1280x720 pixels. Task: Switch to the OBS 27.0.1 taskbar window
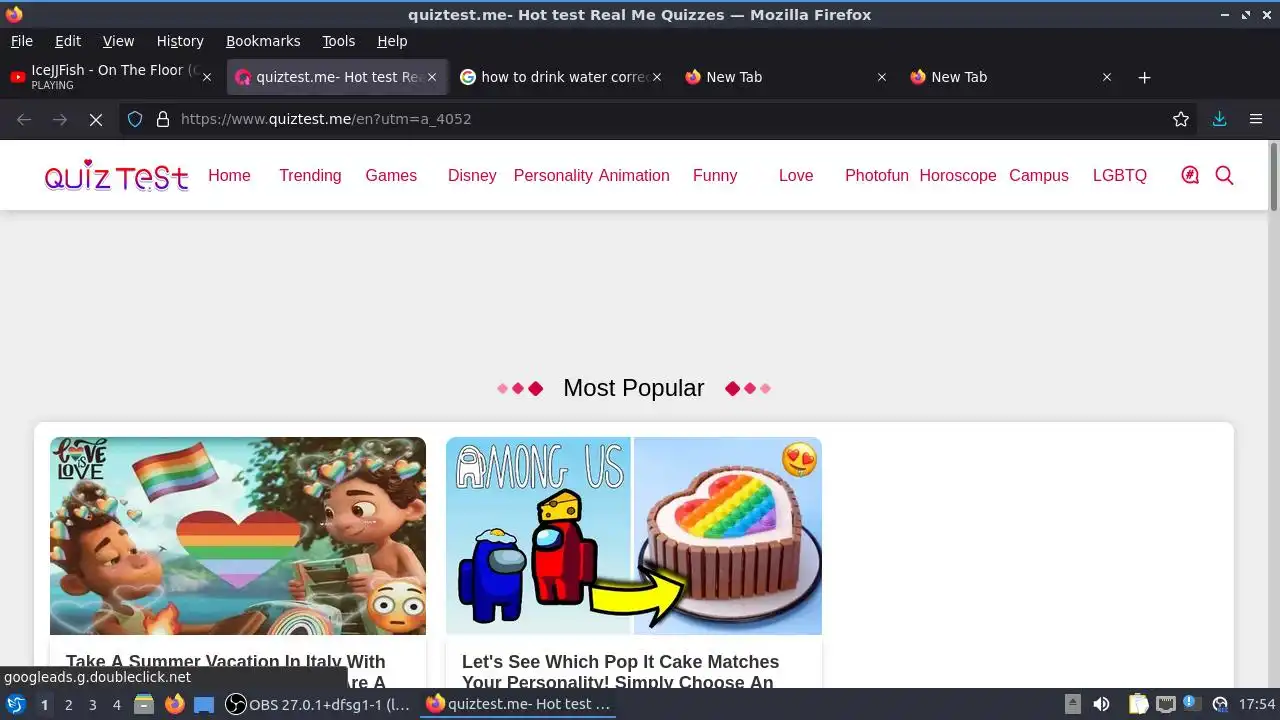point(318,704)
